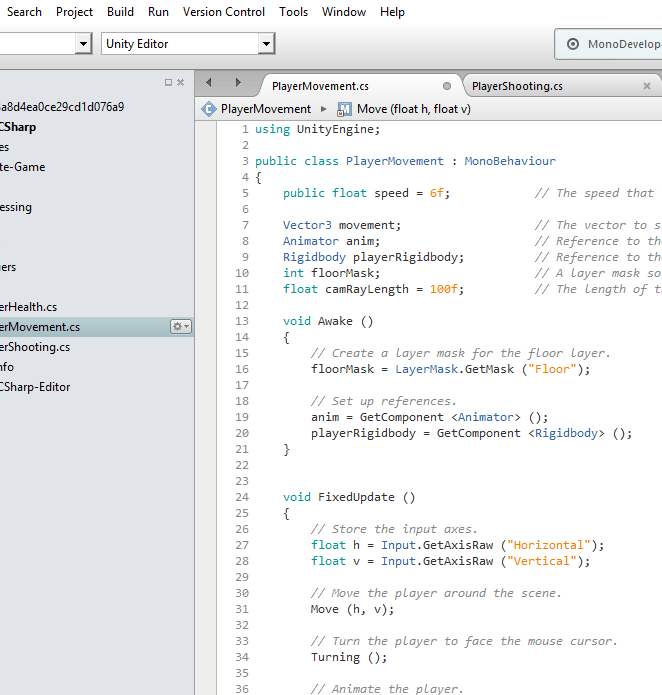Click line number 24 in gutter
The width and height of the screenshot is (662, 695).
242,497
